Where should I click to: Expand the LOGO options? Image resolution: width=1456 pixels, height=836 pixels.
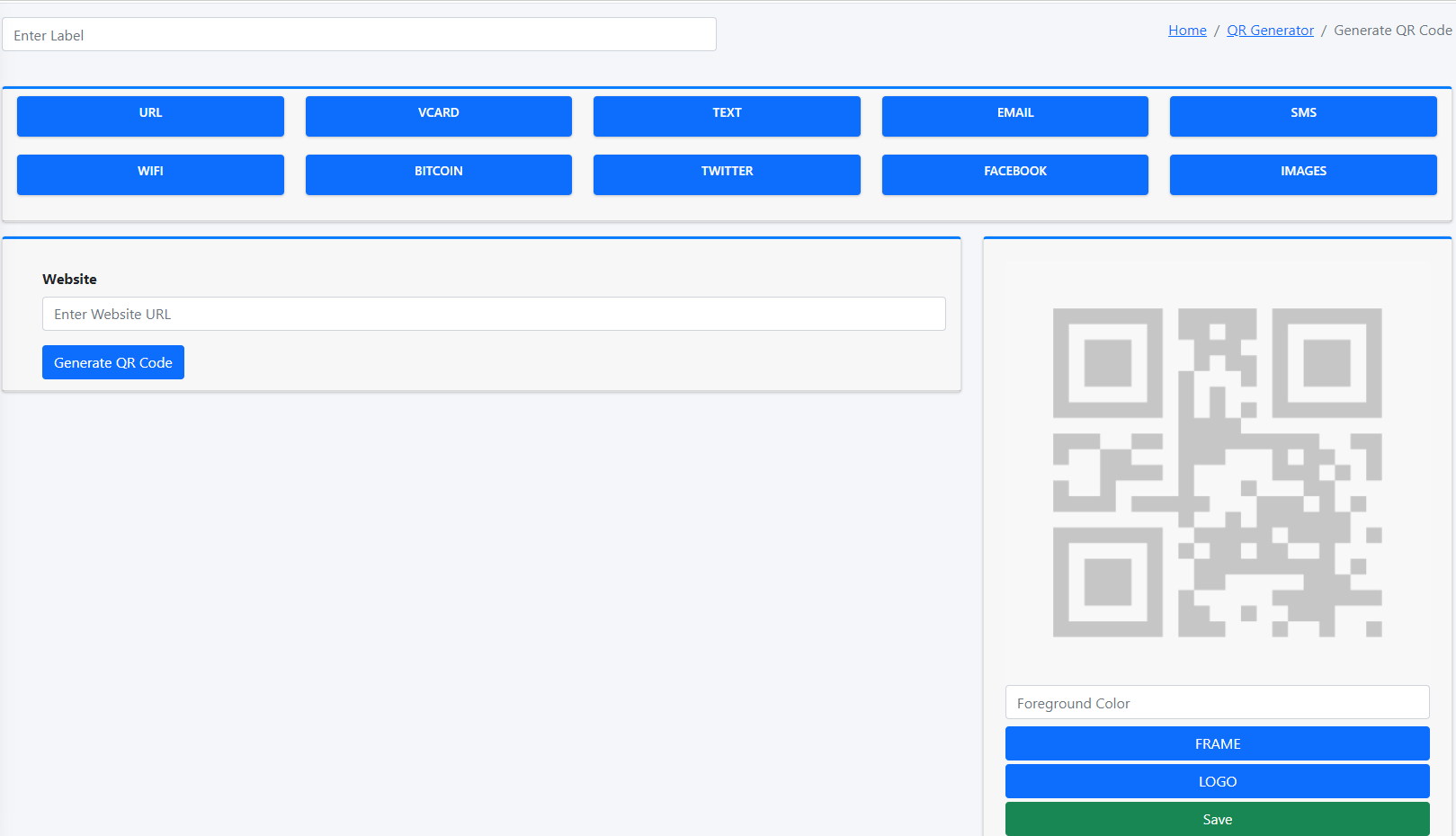click(x=1217, y=781)
